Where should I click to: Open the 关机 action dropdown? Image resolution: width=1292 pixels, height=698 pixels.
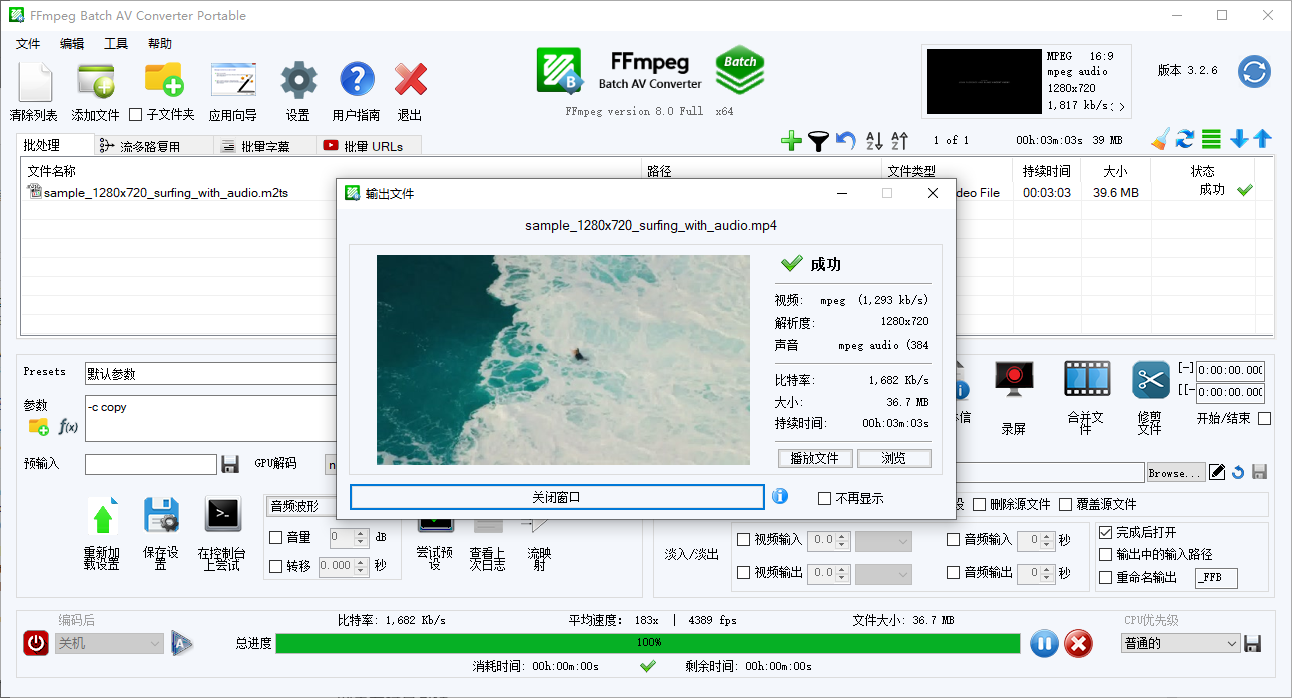coord(108,643)
